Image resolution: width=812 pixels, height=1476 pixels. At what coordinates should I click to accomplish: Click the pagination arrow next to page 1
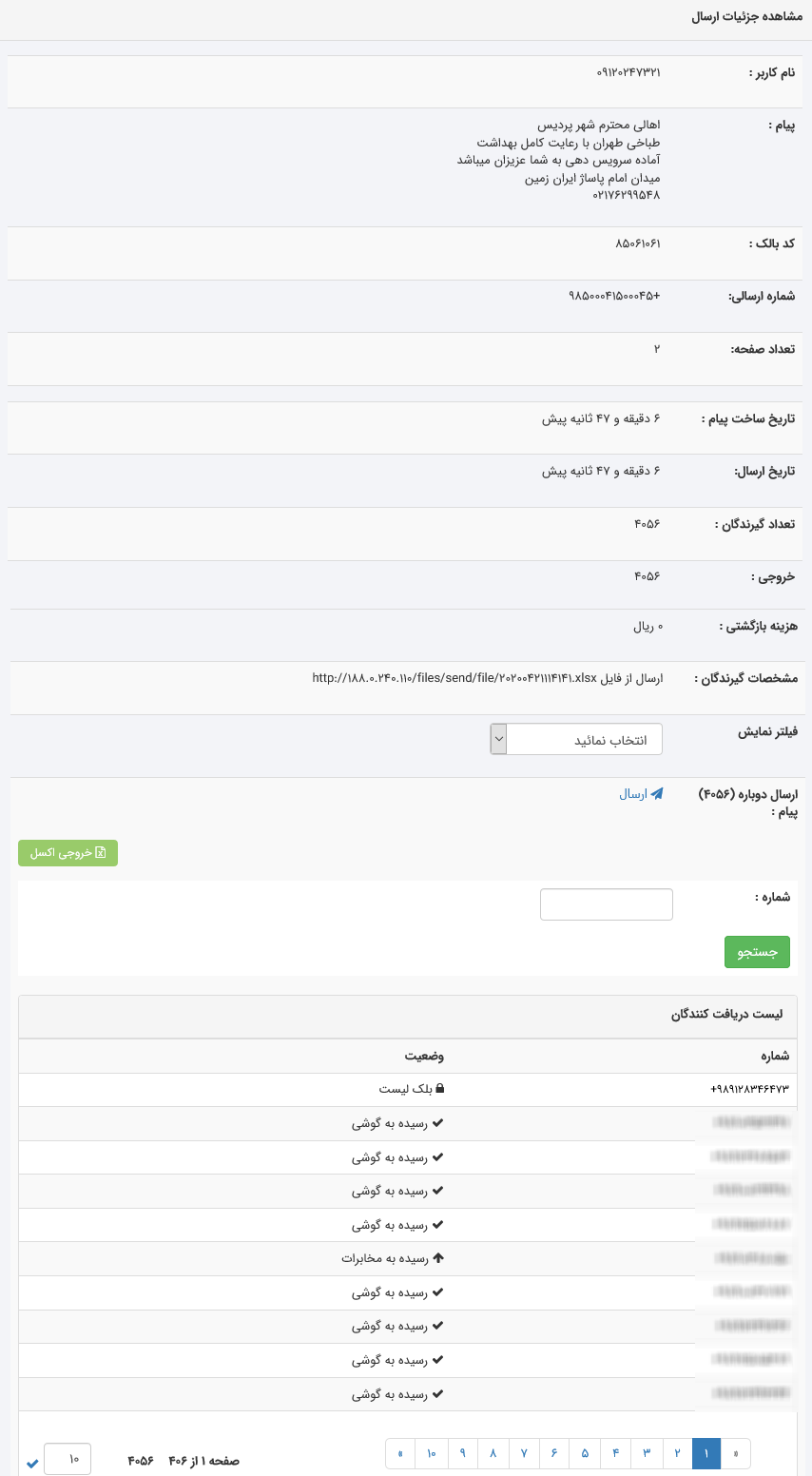[x=735, y=1453]
